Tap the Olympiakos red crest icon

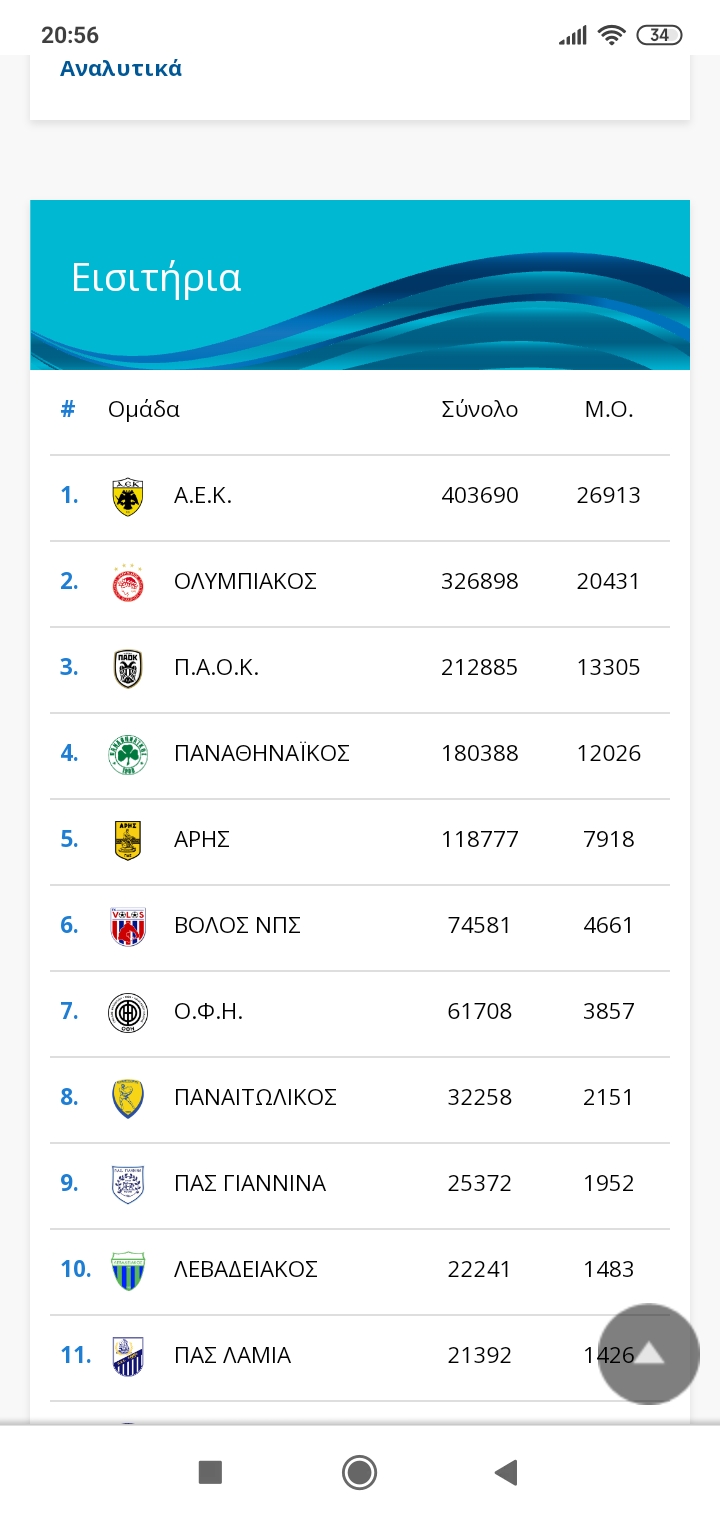128,583
